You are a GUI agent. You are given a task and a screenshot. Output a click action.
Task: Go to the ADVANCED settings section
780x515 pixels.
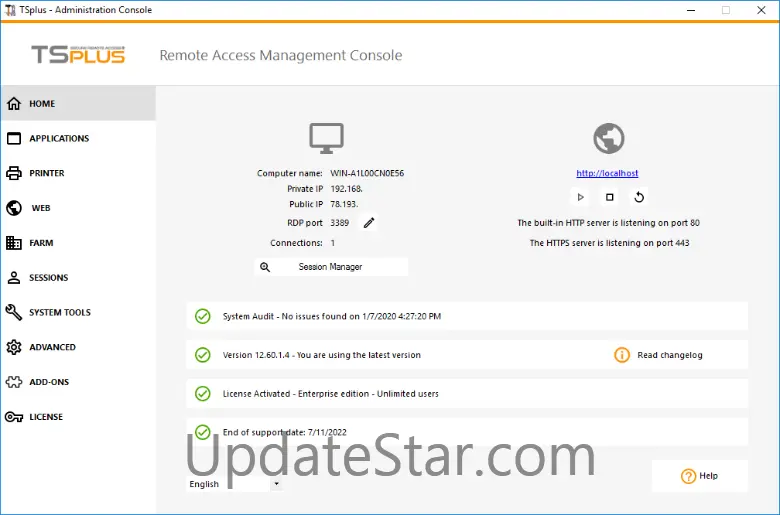[x=79, y=347]
